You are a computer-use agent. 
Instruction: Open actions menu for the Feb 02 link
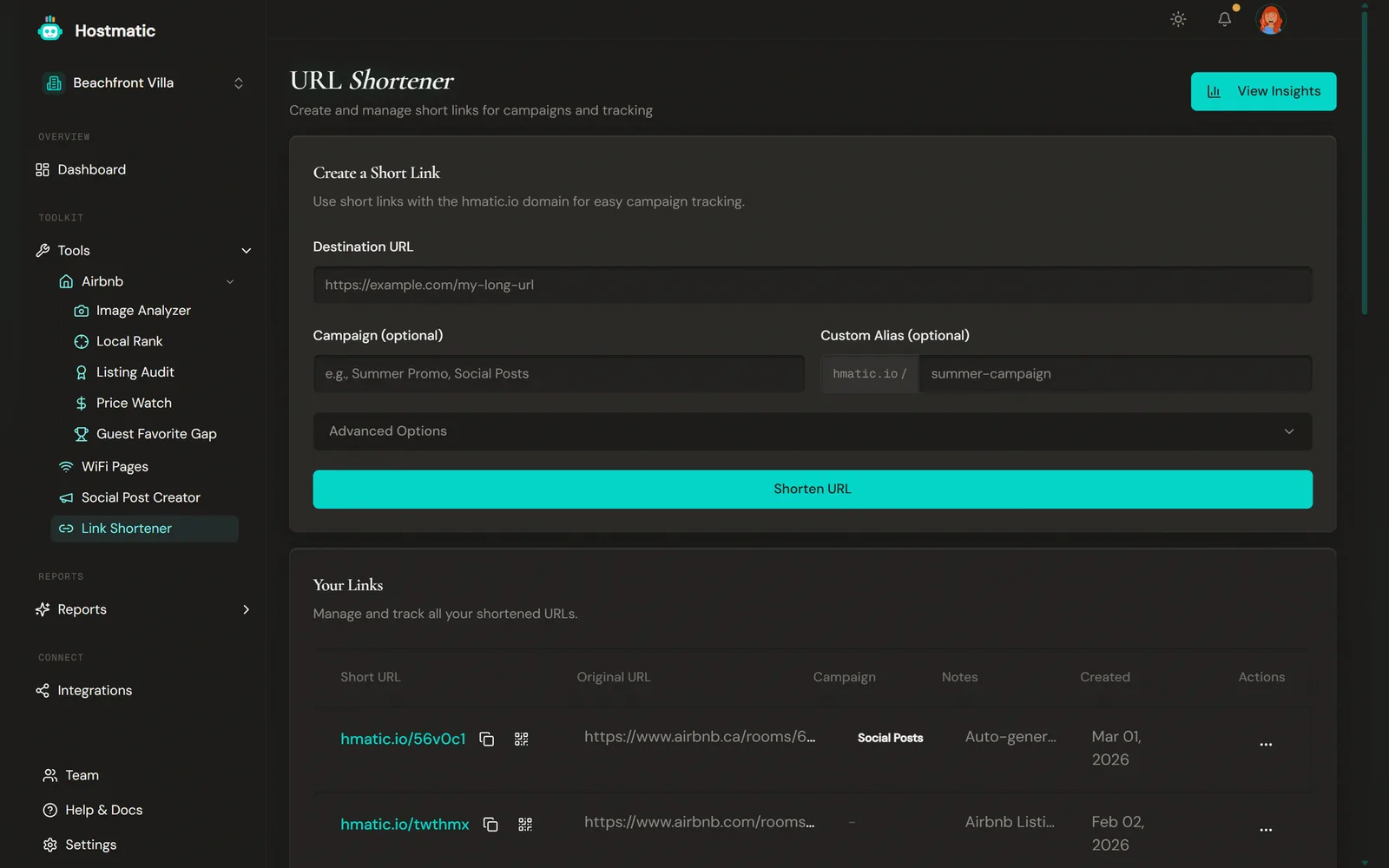[x=1266, y=830]
